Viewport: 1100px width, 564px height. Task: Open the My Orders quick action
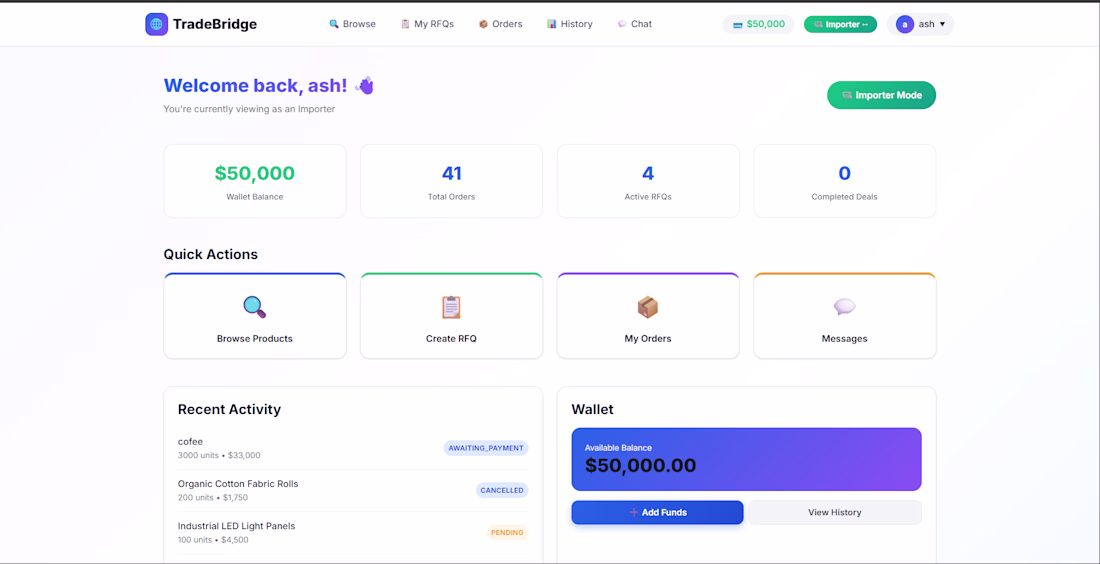click(x=648, y=316)
